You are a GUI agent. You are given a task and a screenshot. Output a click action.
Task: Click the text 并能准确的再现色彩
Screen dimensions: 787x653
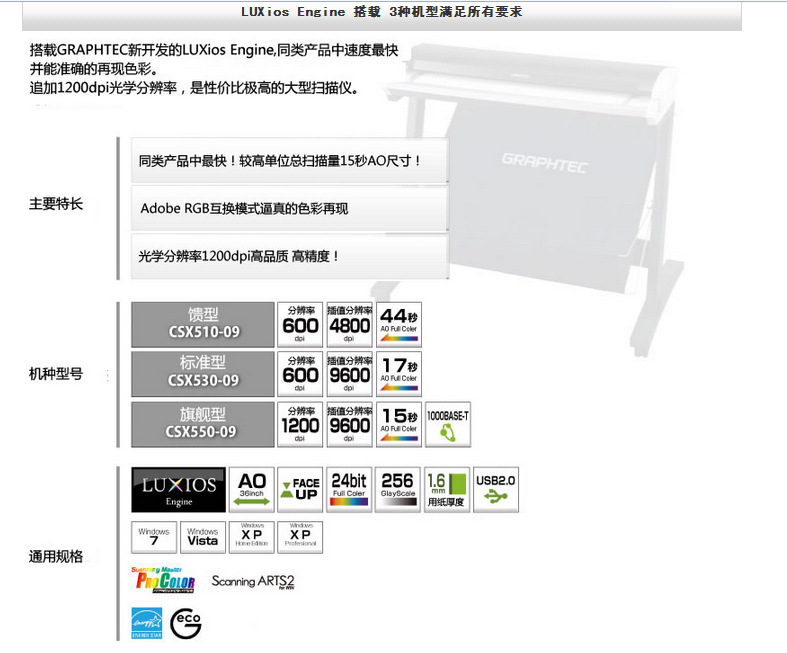[93, 69]
